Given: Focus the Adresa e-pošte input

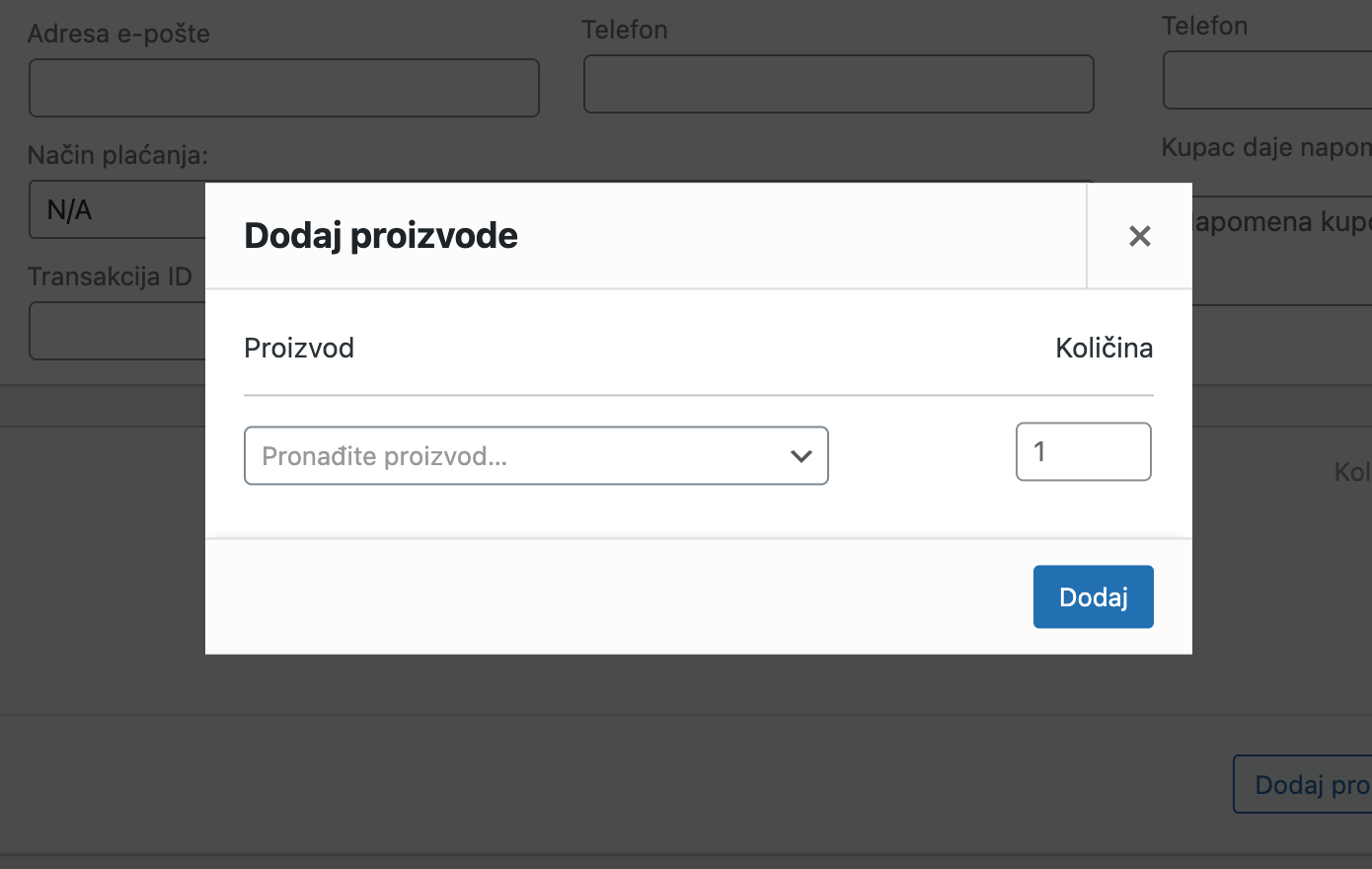Looking at the screenshot, I should (283, 87).
